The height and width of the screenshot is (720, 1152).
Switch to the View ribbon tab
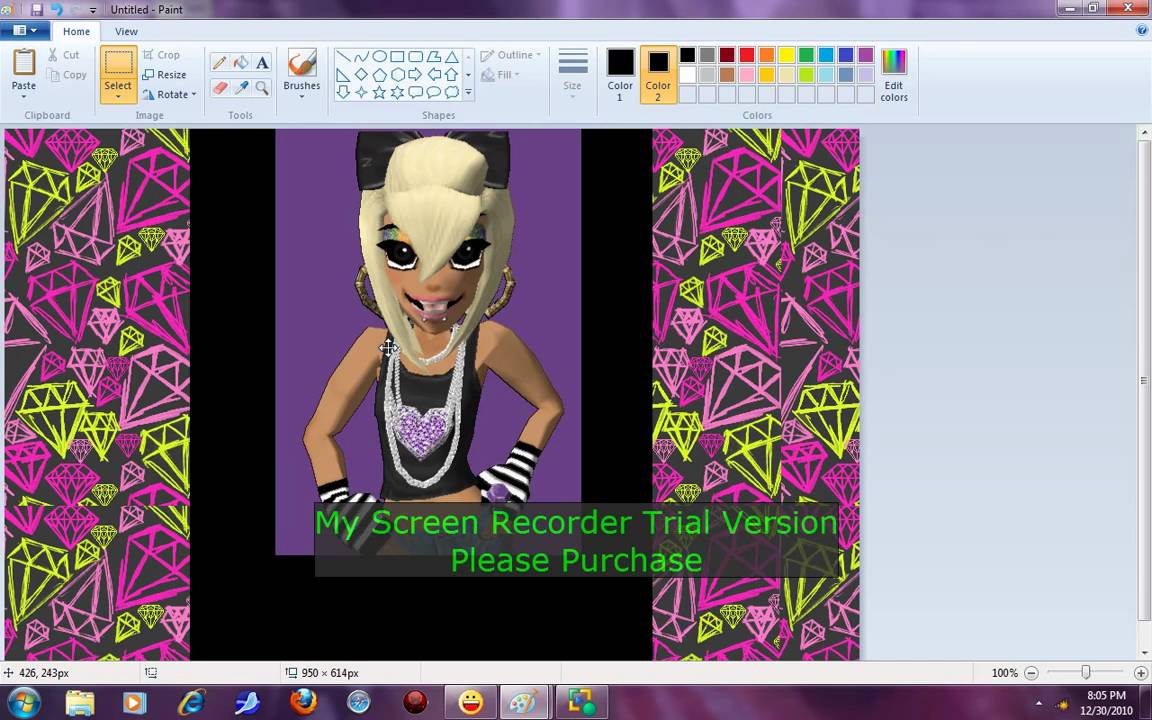[x=126, y=32]
